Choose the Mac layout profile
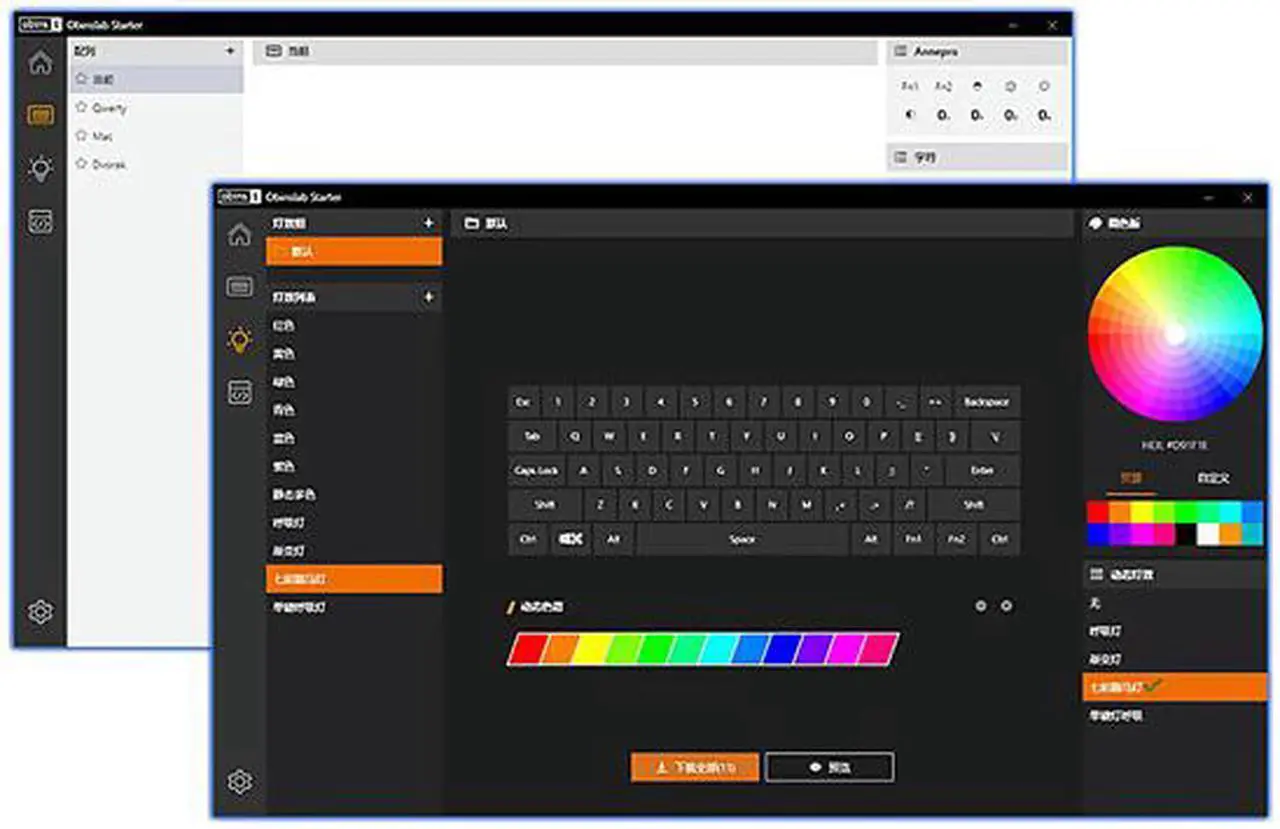The width and height of the screenshot is (1280, 829). point(102,136)
